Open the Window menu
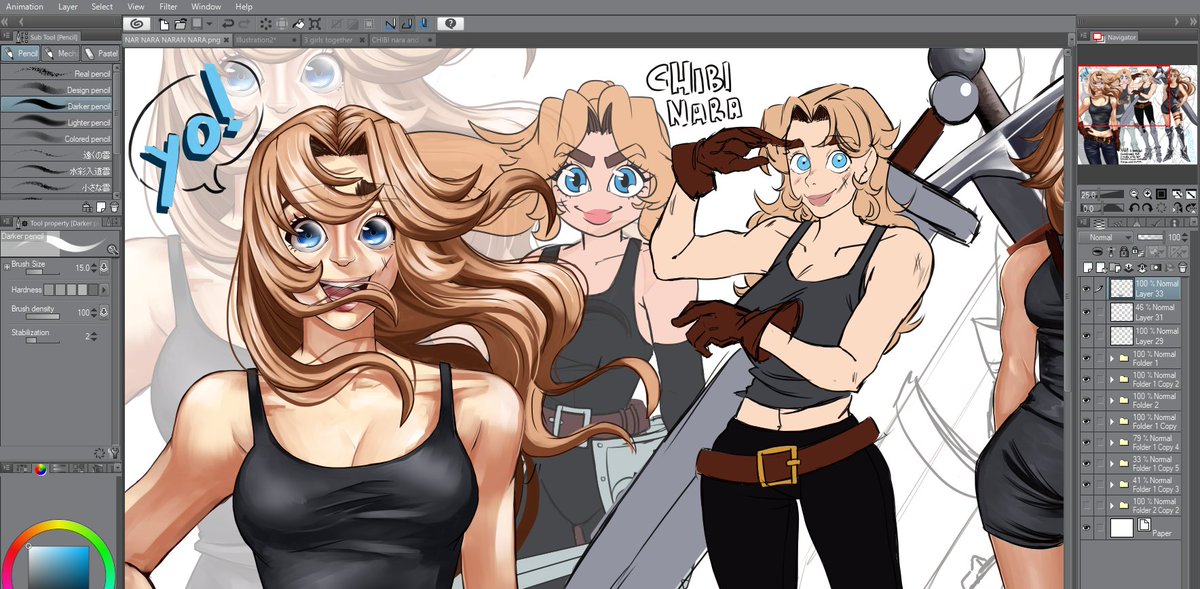Viewport: 1200px width, 589px height. pos(206,6)
